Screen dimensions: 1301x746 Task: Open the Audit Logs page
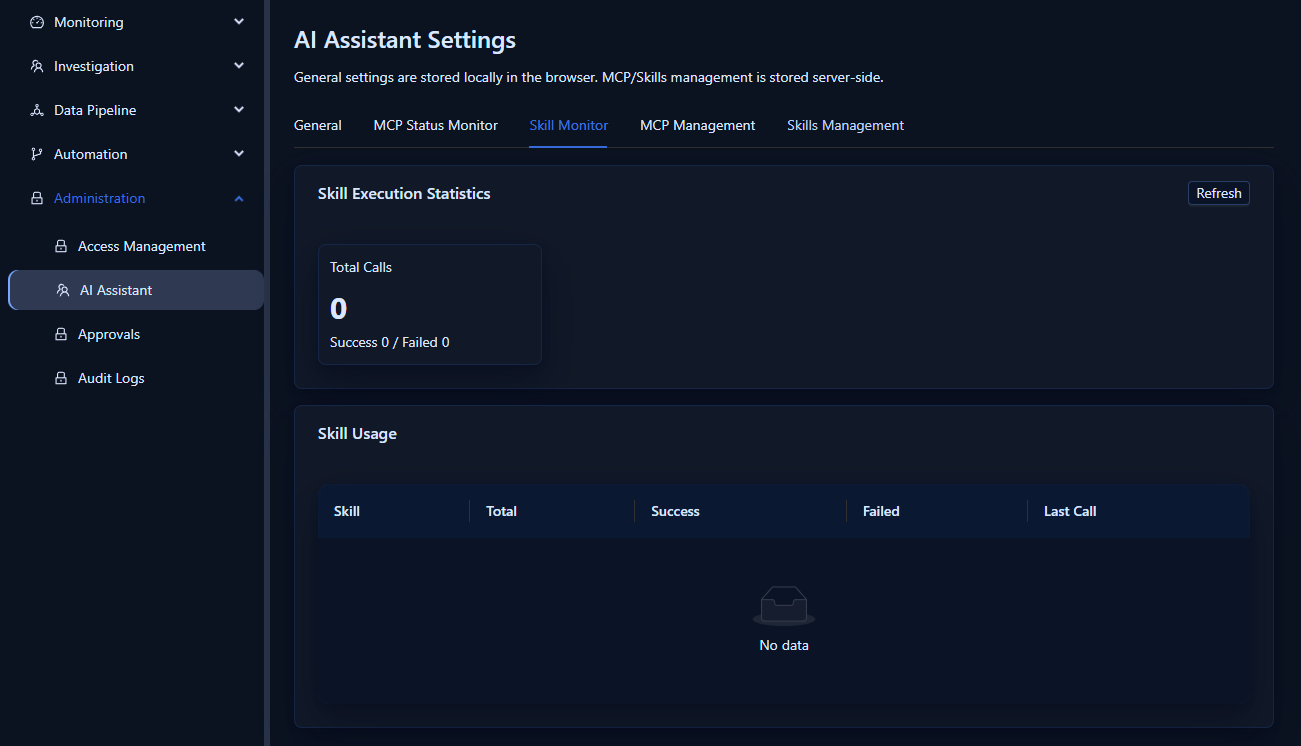[x=136, y=378]
